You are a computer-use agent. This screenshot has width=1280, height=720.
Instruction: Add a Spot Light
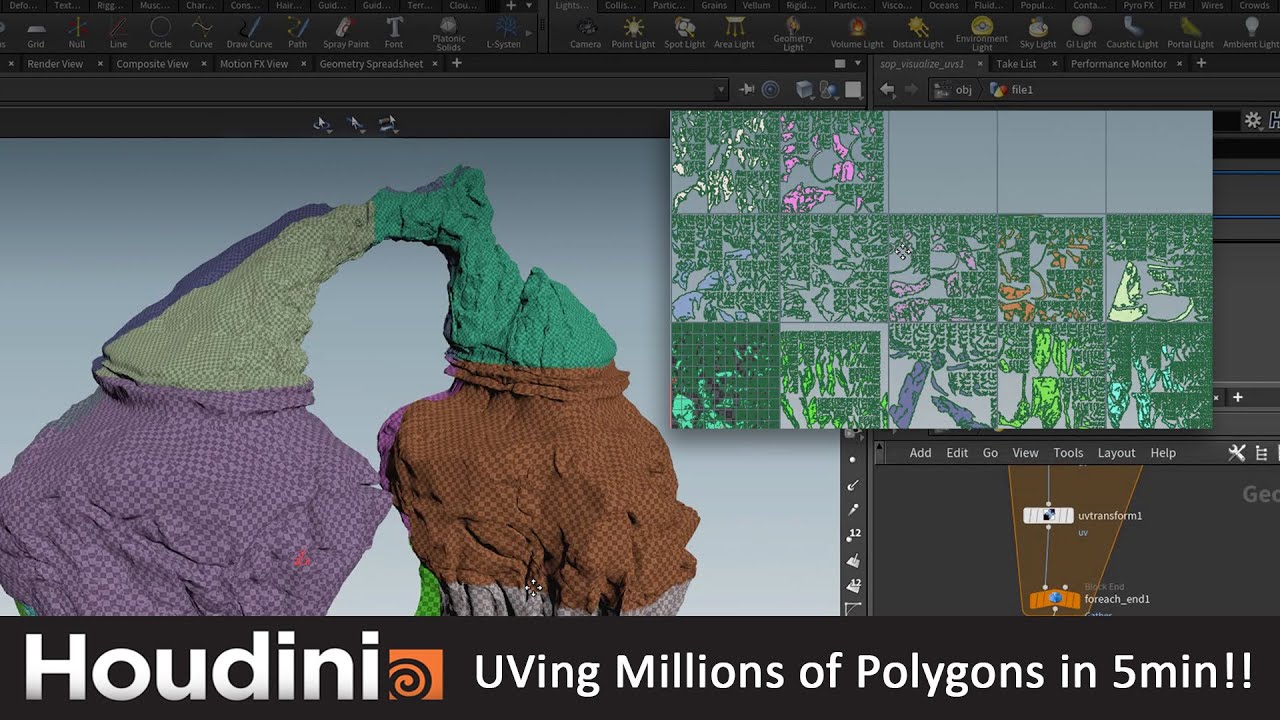click(685, 33)
